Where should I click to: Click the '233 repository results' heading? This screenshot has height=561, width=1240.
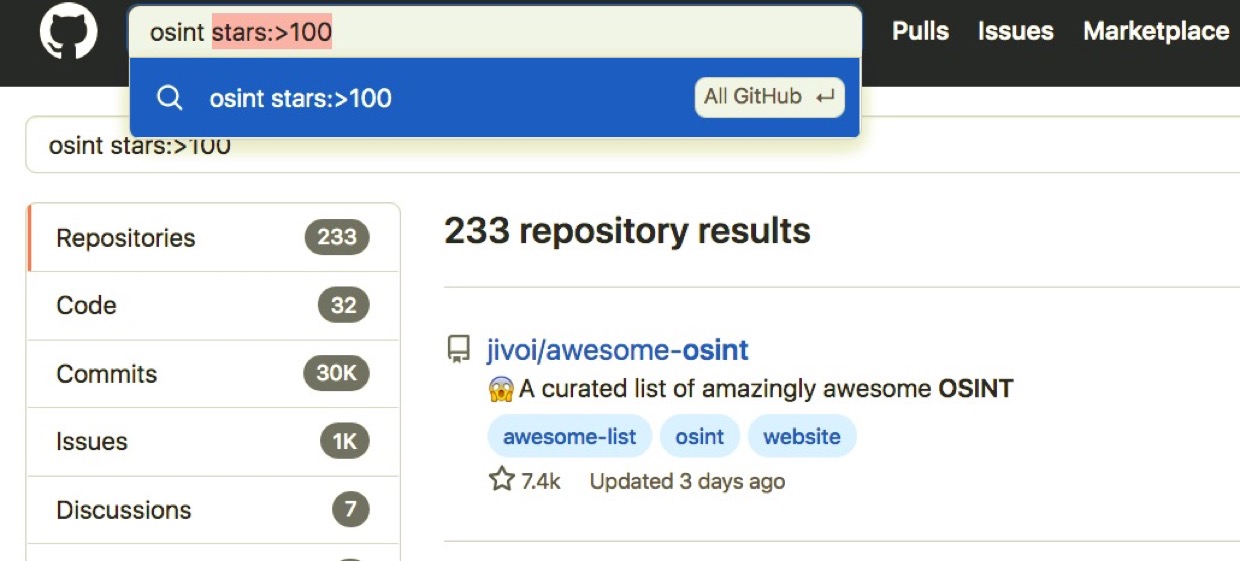pyautogui.click(x=627, y=231)
